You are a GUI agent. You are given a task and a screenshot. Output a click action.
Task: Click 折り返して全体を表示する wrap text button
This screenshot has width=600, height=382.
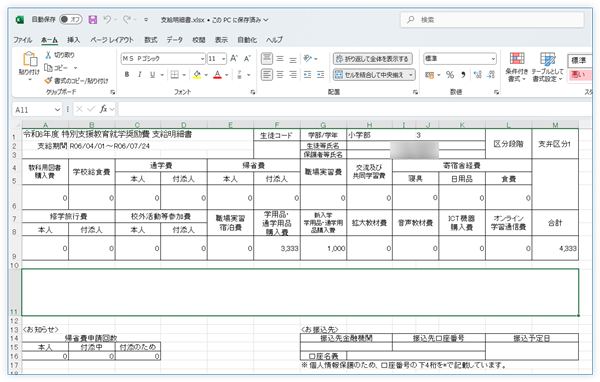373,59
